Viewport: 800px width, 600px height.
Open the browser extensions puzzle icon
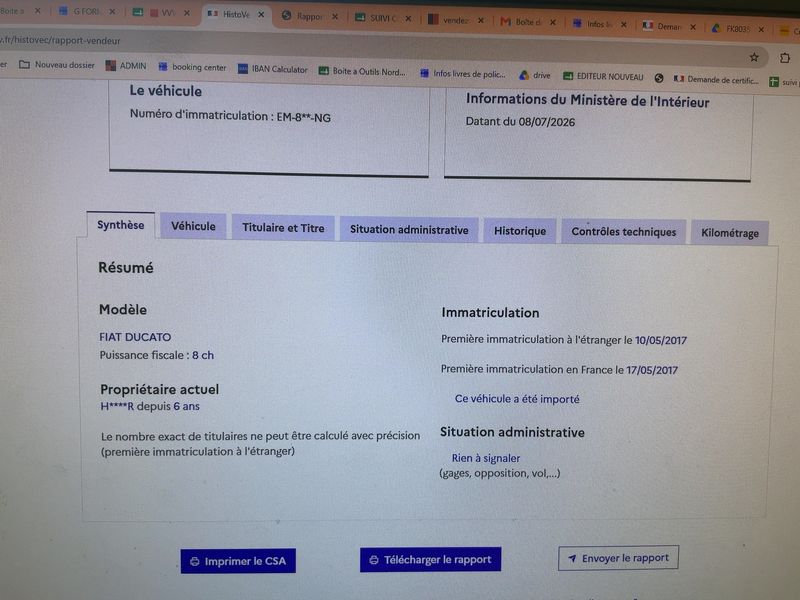(785, 58)
